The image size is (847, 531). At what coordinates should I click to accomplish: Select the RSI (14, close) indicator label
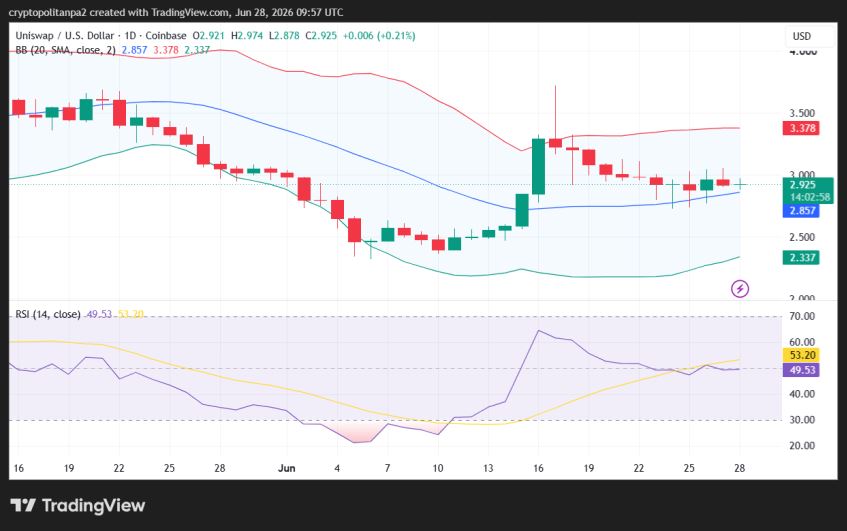point(48,314)
